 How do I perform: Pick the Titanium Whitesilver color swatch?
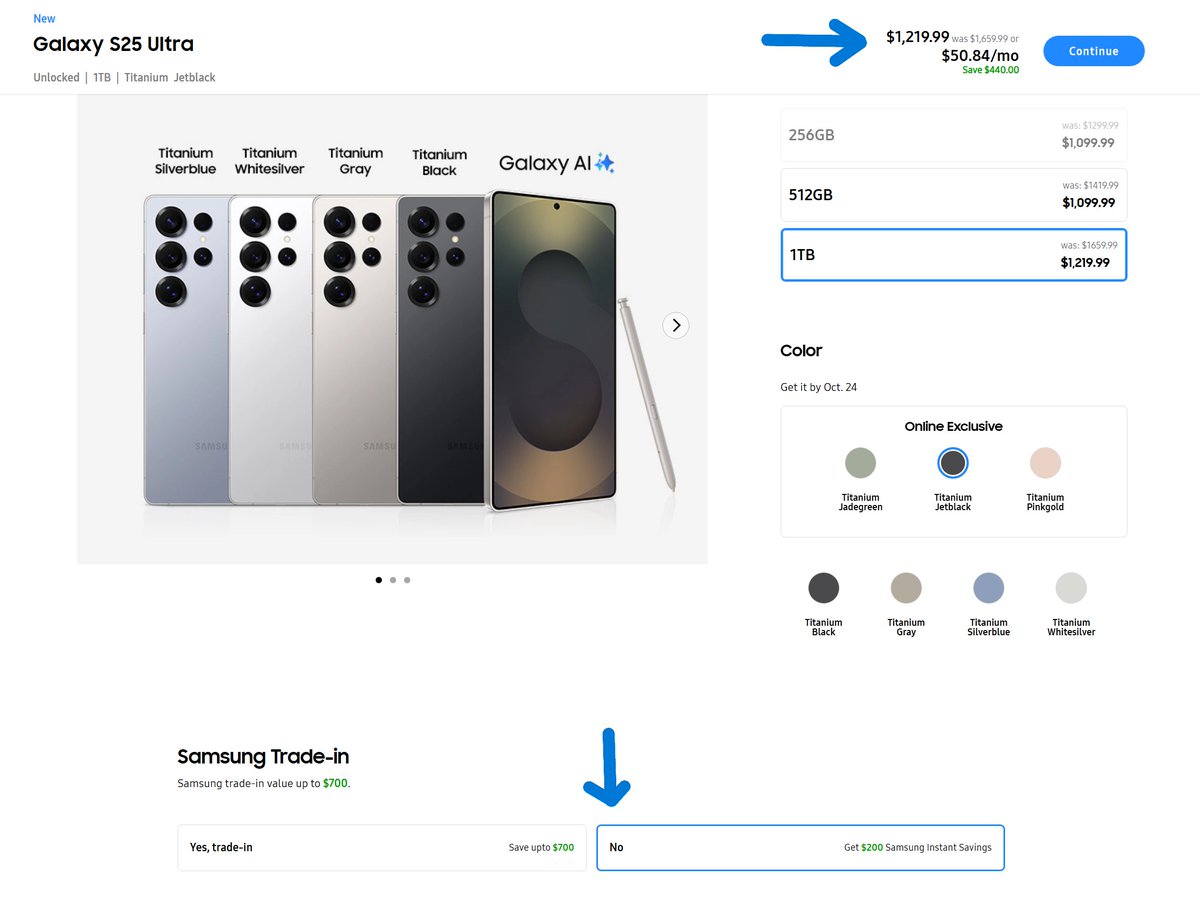[1071, 588]
